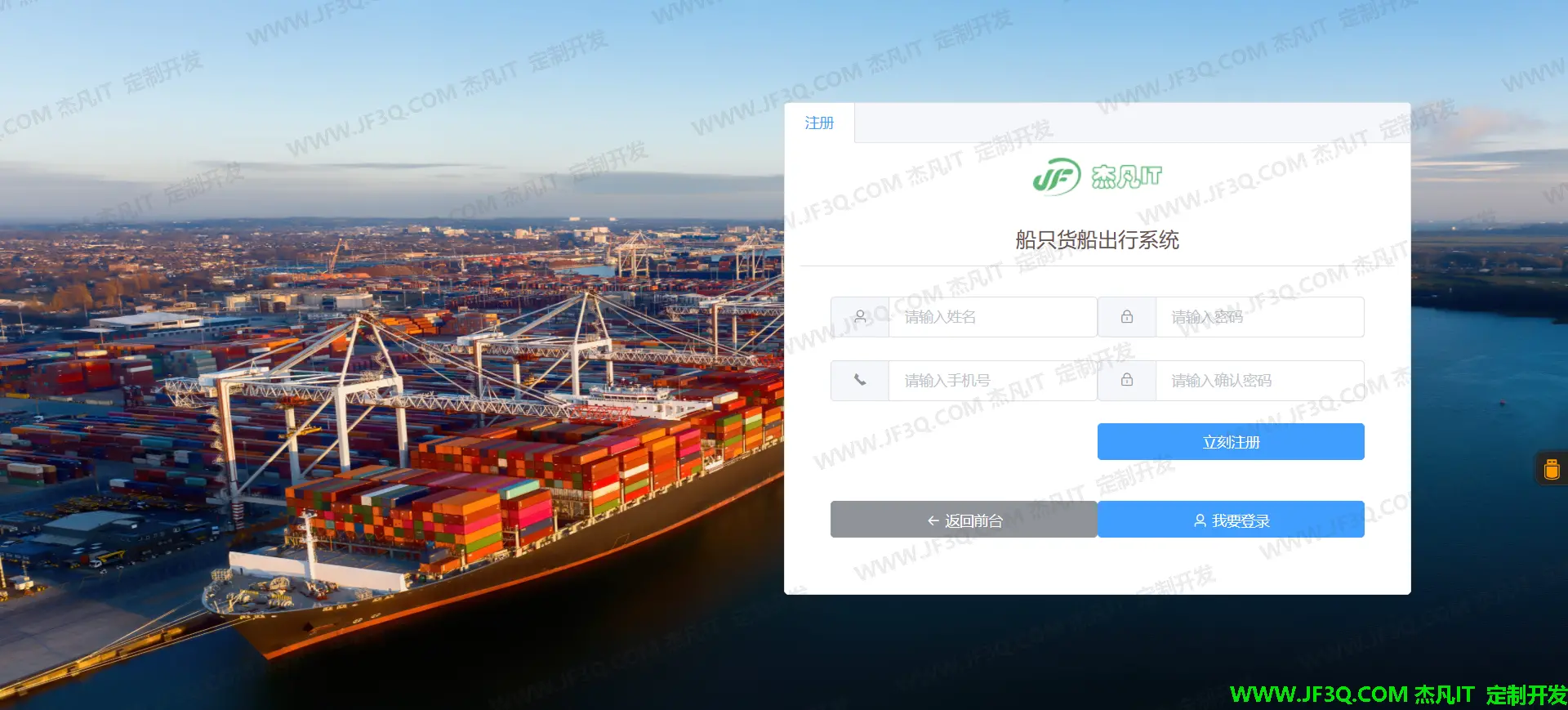Focus the 请输入确认密码 confirm password field

[x=1259, y=381]
